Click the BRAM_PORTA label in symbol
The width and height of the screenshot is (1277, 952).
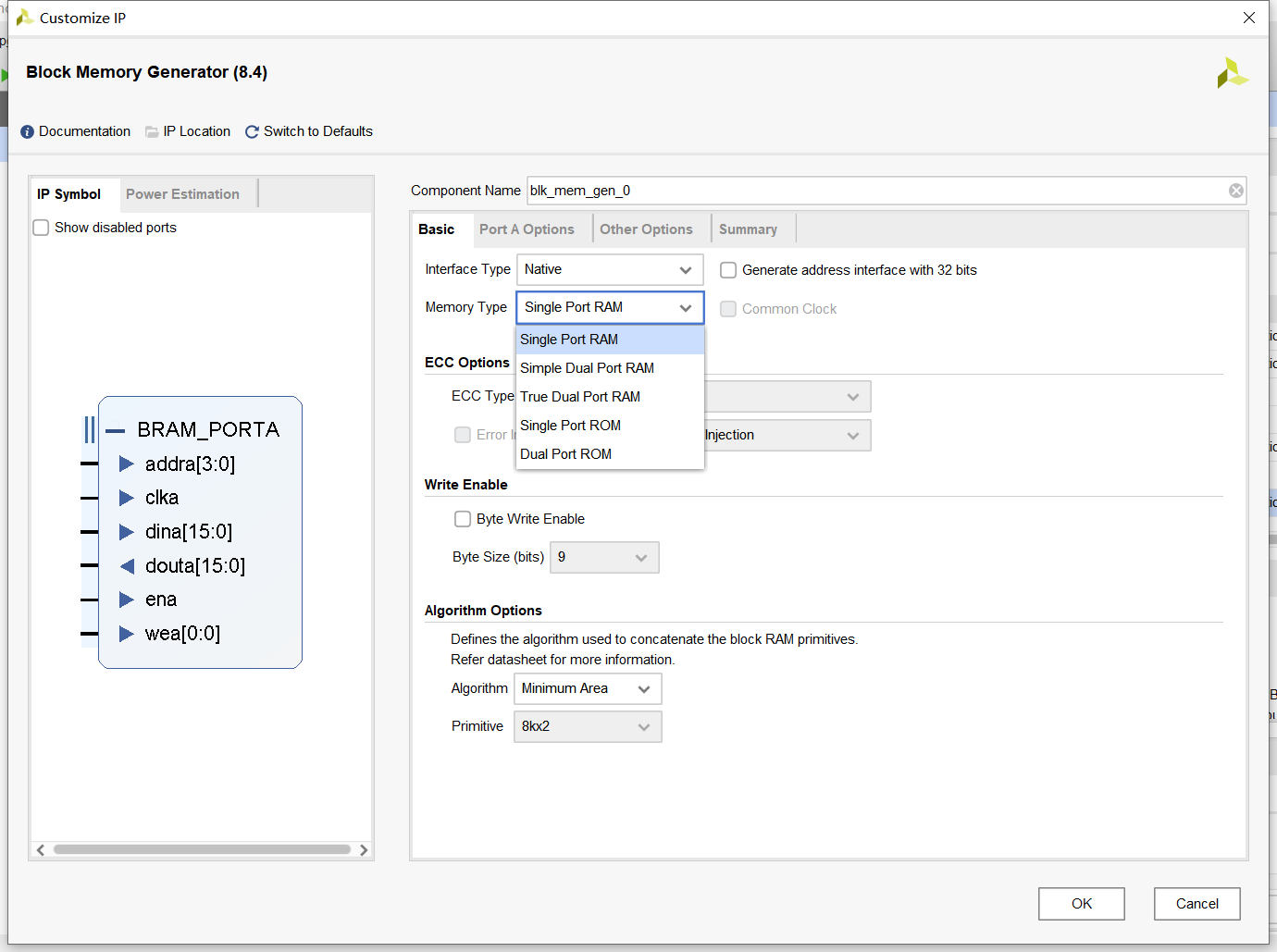coord(208,429)
